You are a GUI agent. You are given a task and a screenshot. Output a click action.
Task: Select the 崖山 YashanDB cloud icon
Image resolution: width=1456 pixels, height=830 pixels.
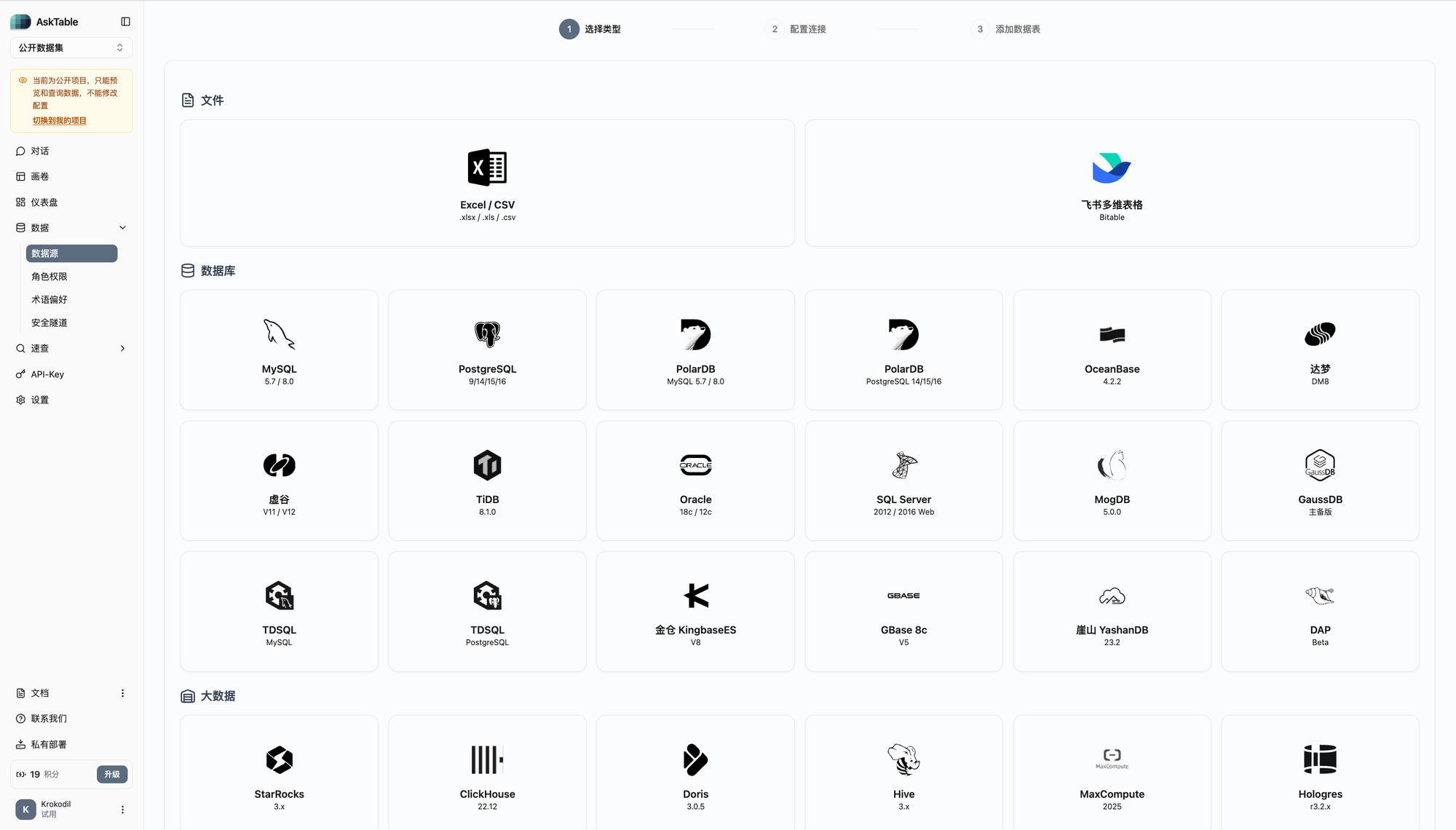pyautogui.click(x=1112, y=596)
